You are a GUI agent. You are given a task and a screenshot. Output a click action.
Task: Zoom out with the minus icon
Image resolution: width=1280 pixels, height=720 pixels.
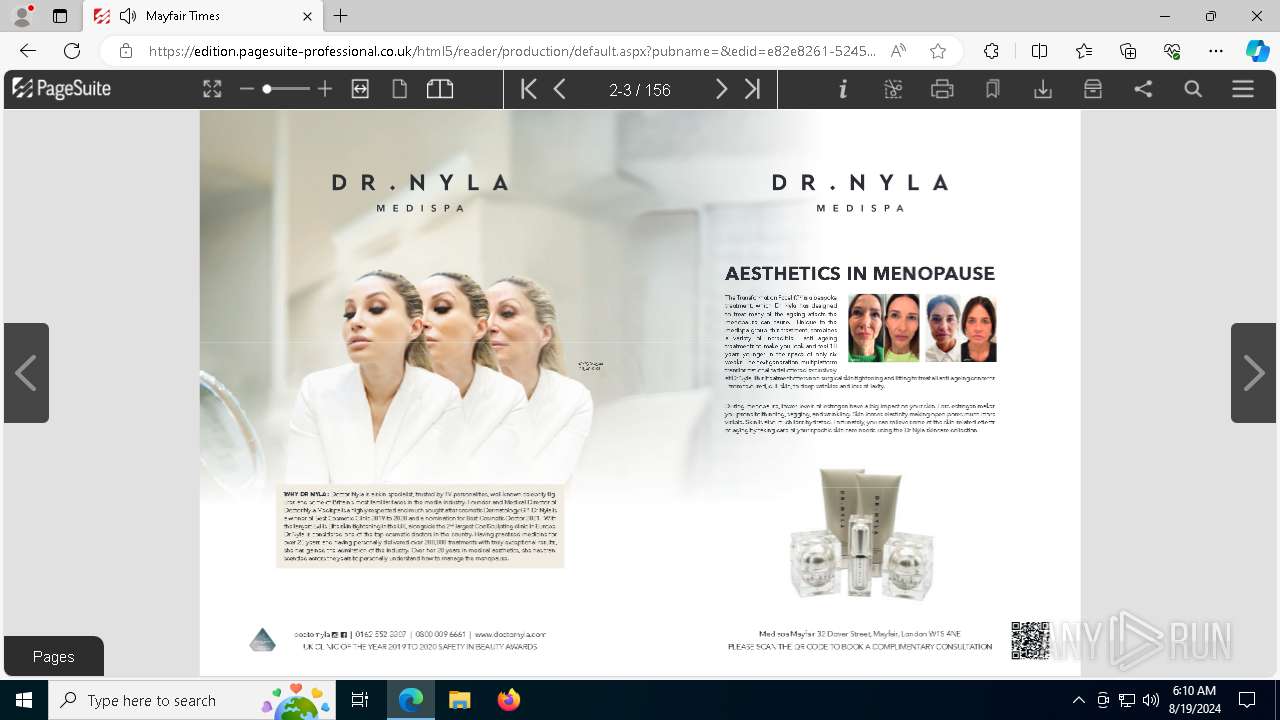click(x=247, y=89)
